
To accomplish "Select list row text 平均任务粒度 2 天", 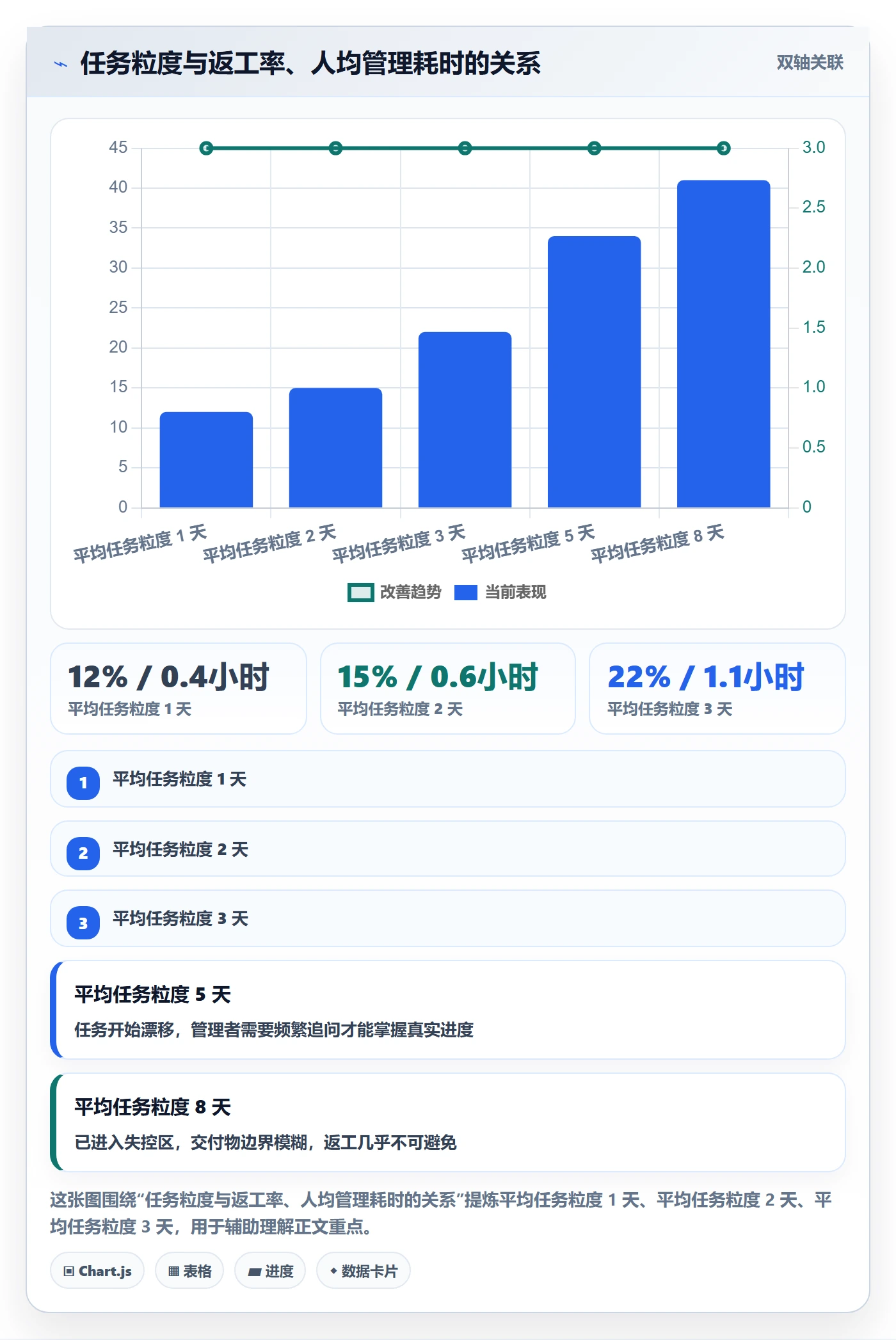I will (180, 850).
